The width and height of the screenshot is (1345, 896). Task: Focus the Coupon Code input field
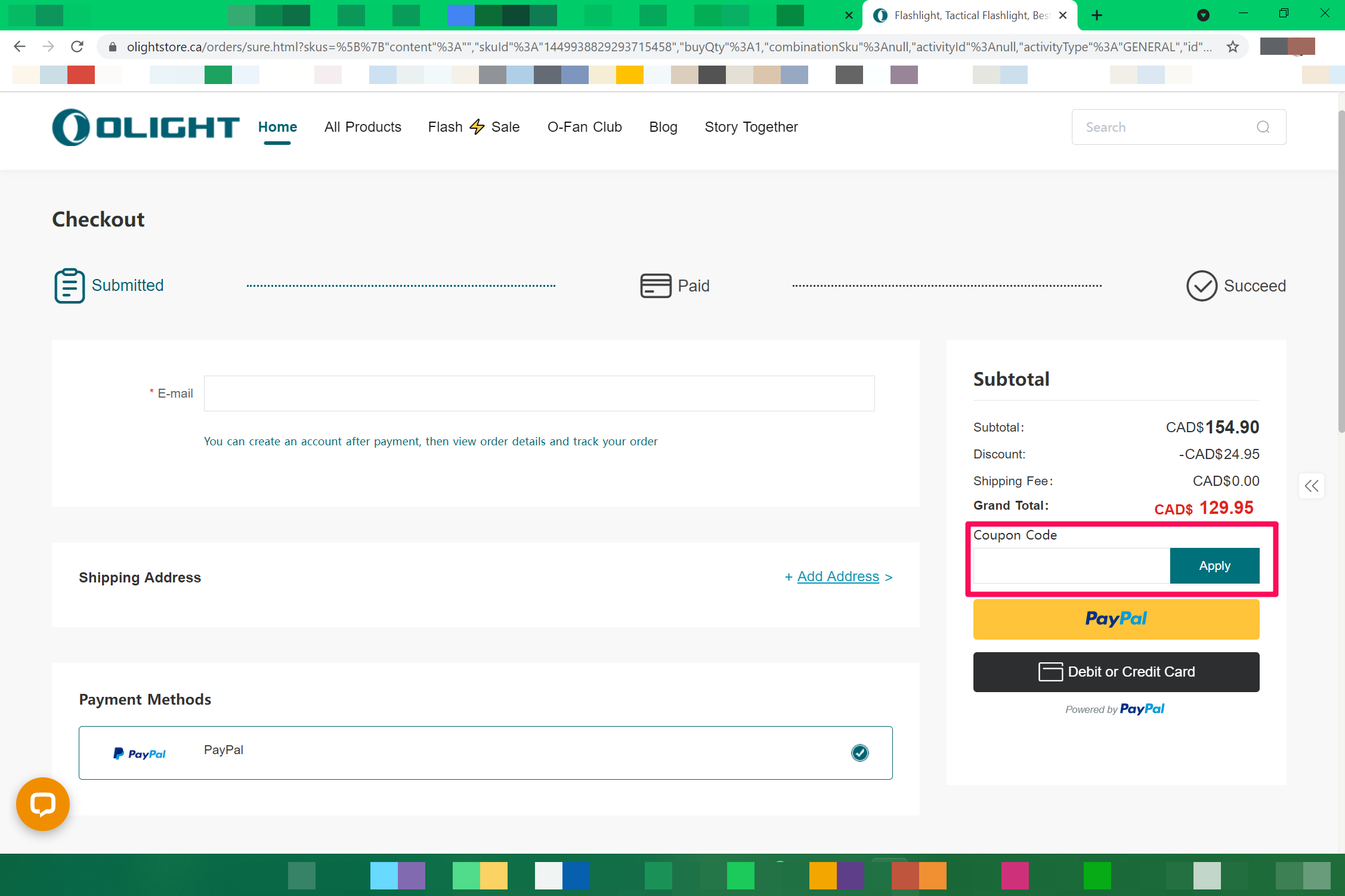pos(1072,566)
